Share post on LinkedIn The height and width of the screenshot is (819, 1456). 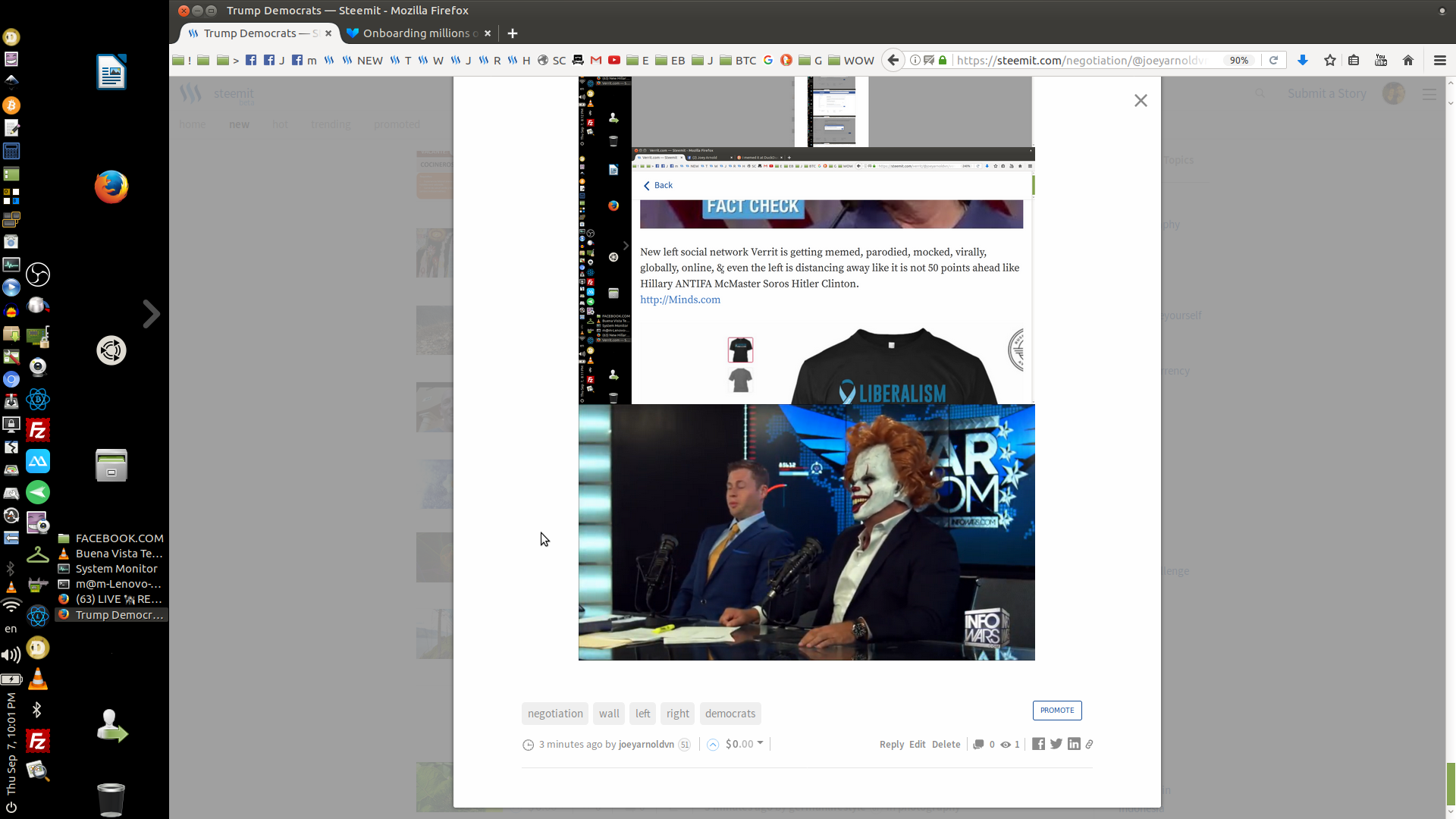(x=1074, y=744)
